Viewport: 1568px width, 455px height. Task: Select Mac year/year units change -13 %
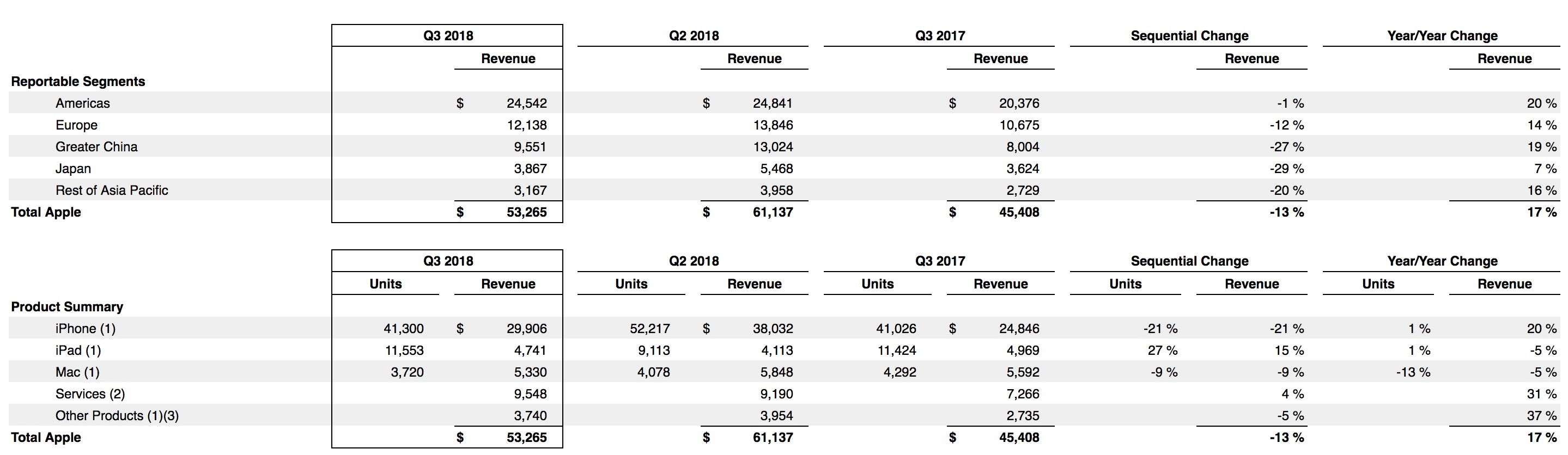click(1413, 372)
